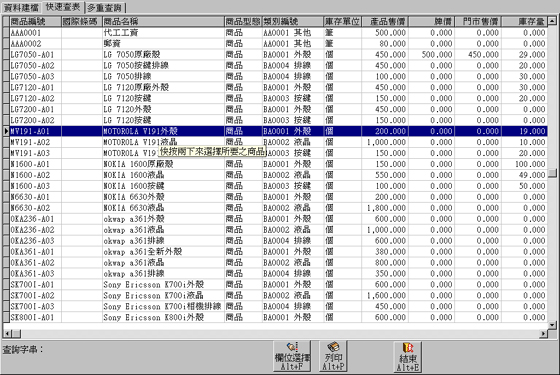Open the 多重查詢 tab
The height and width of the screenshot is (375, 560).
[105, 8]
